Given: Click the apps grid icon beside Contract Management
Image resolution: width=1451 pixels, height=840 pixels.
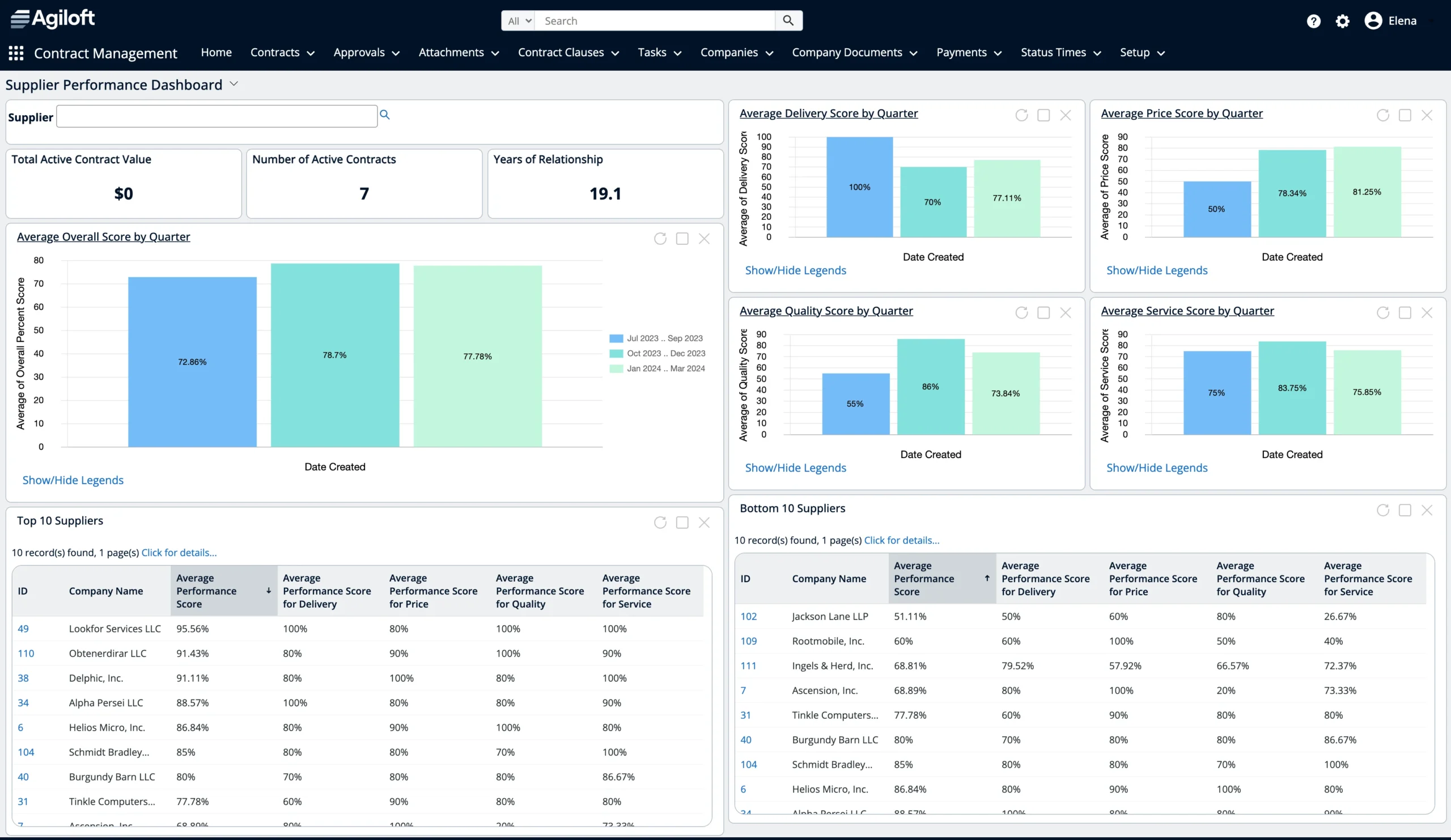Looking at the screenshot, I should pyautogui.click(x=15, y=52).
